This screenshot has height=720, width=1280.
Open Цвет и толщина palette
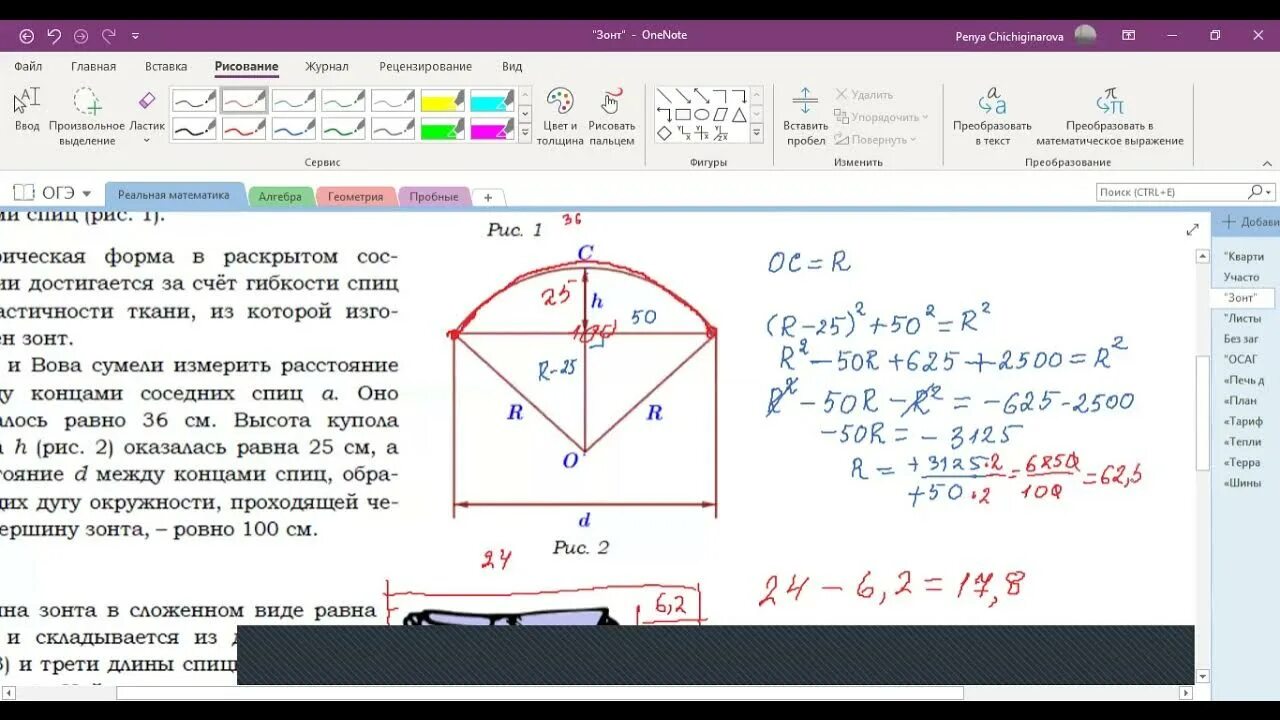[560, 116]
